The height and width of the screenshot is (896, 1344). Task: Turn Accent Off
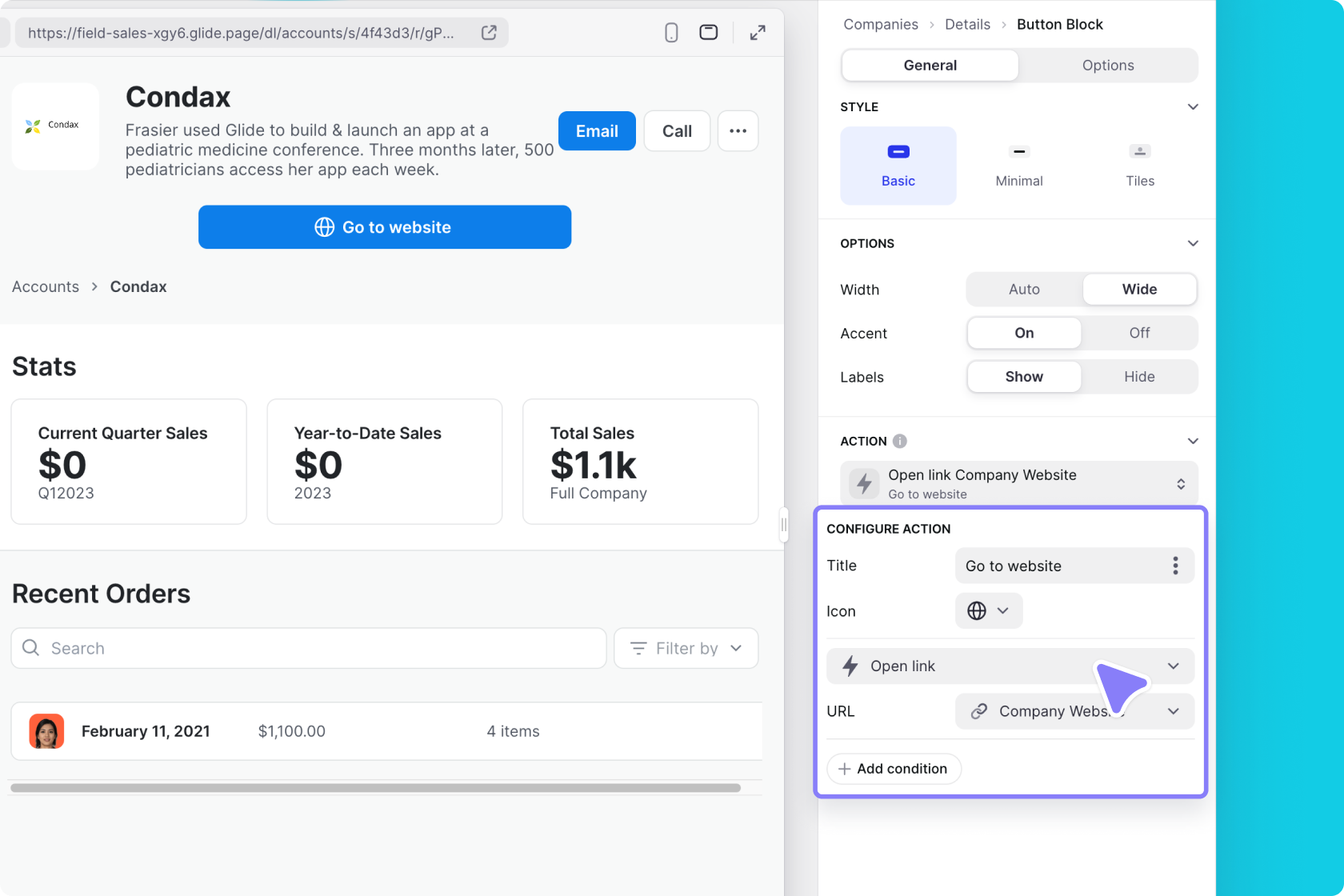coord(1139,333)
